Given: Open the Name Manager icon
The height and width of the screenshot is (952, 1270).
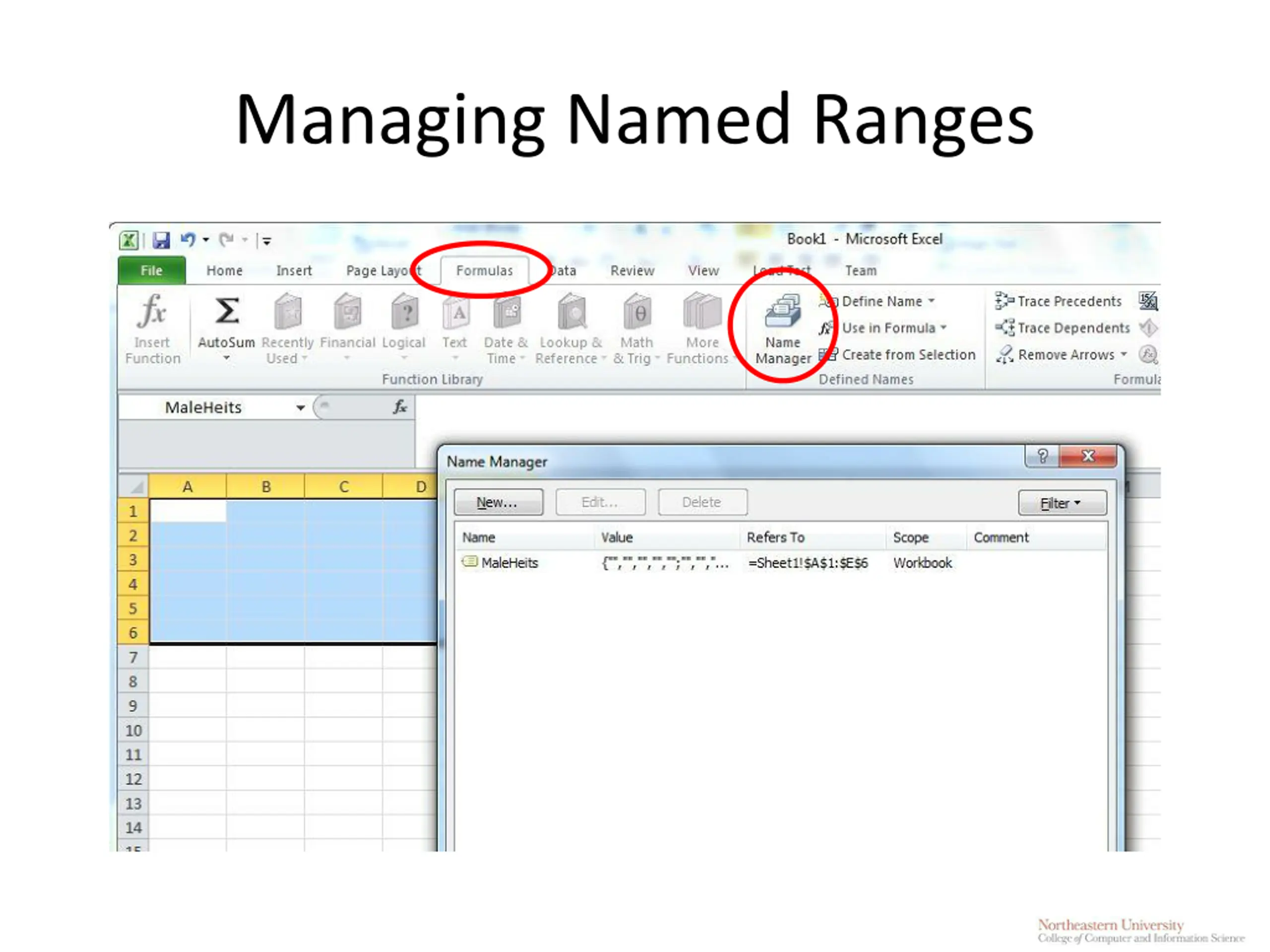Looking at the screenshot, I should tap(782, 311).
